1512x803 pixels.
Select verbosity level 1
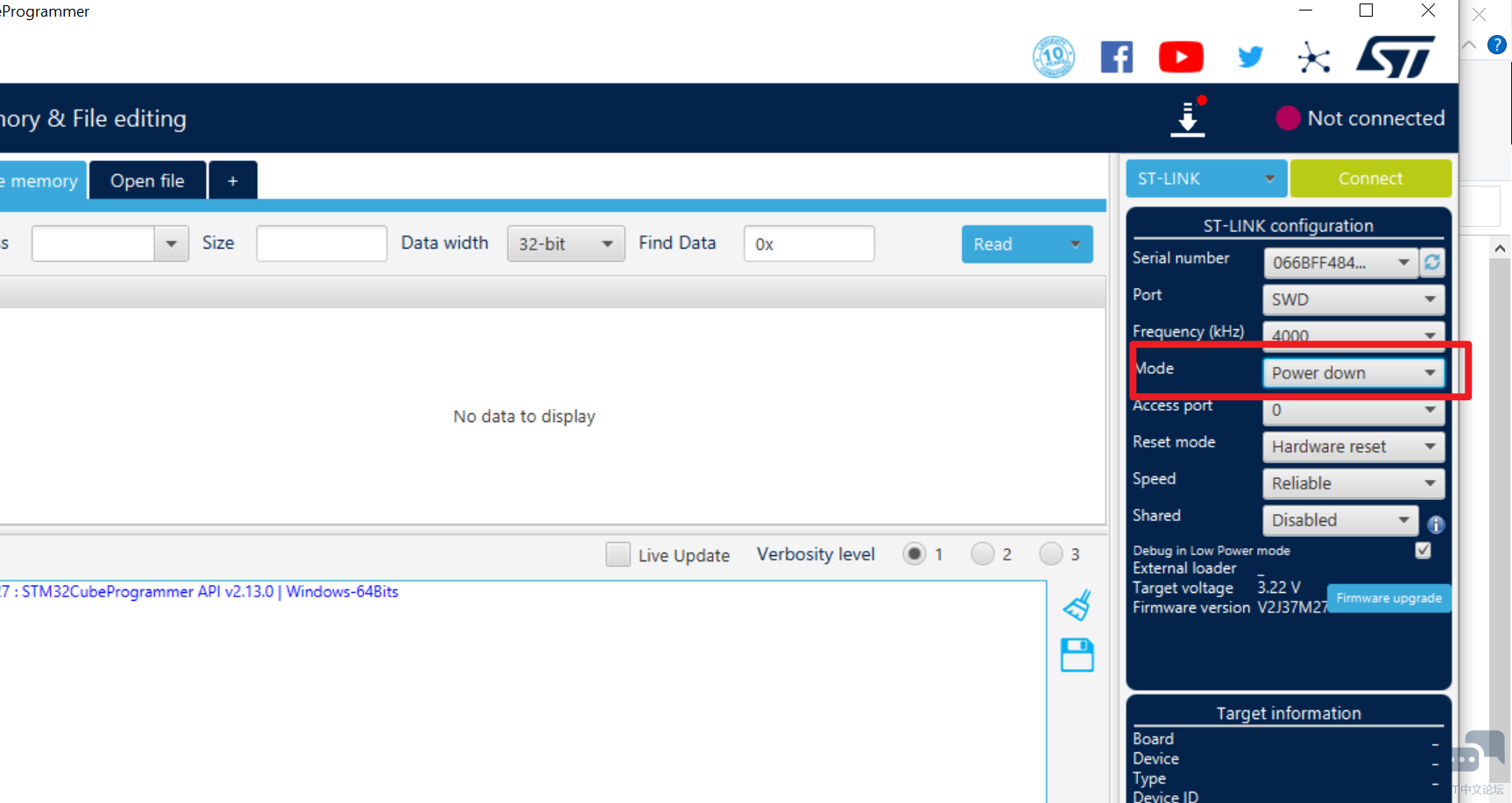point(914,553)
